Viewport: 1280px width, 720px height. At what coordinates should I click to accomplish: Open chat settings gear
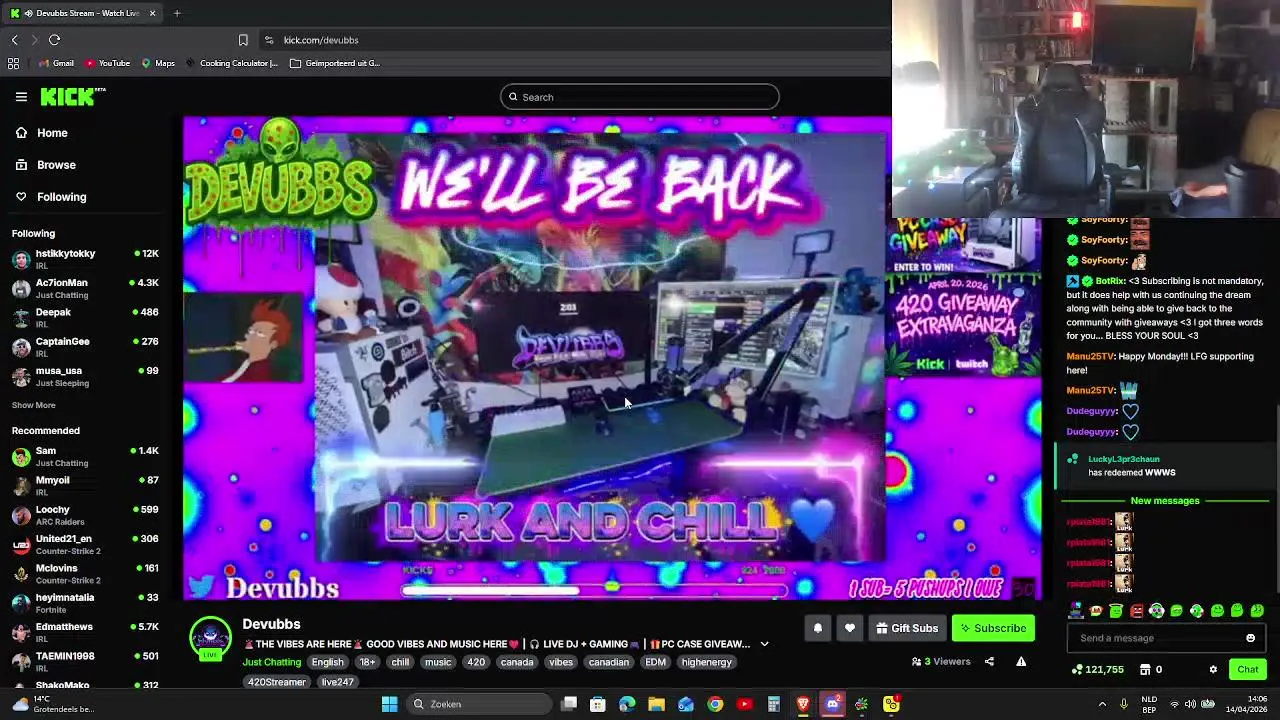(x=1213, y=669)
